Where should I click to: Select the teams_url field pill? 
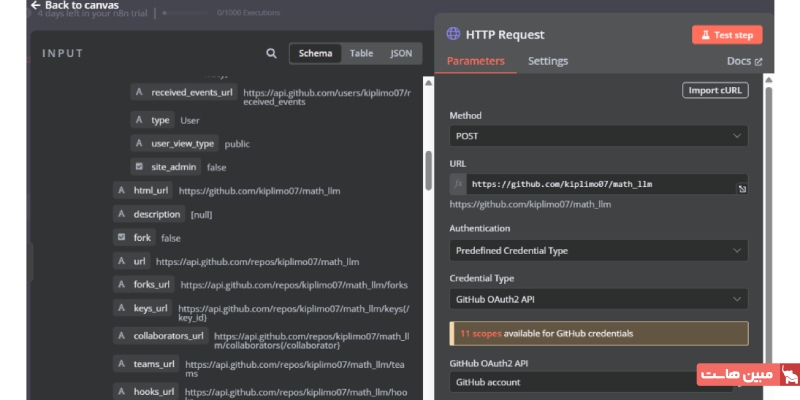pyautogui.click(x=146, y=364)
